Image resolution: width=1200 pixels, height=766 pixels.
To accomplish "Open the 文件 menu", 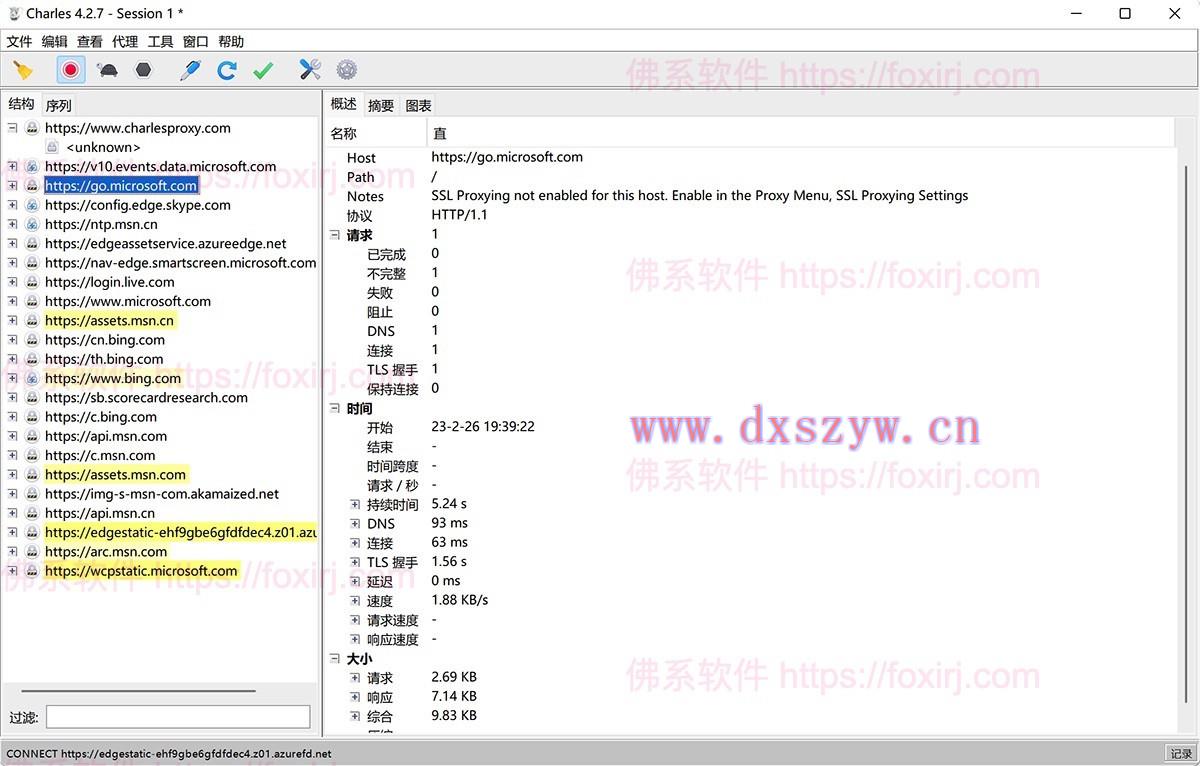I will tap(19, 42).
